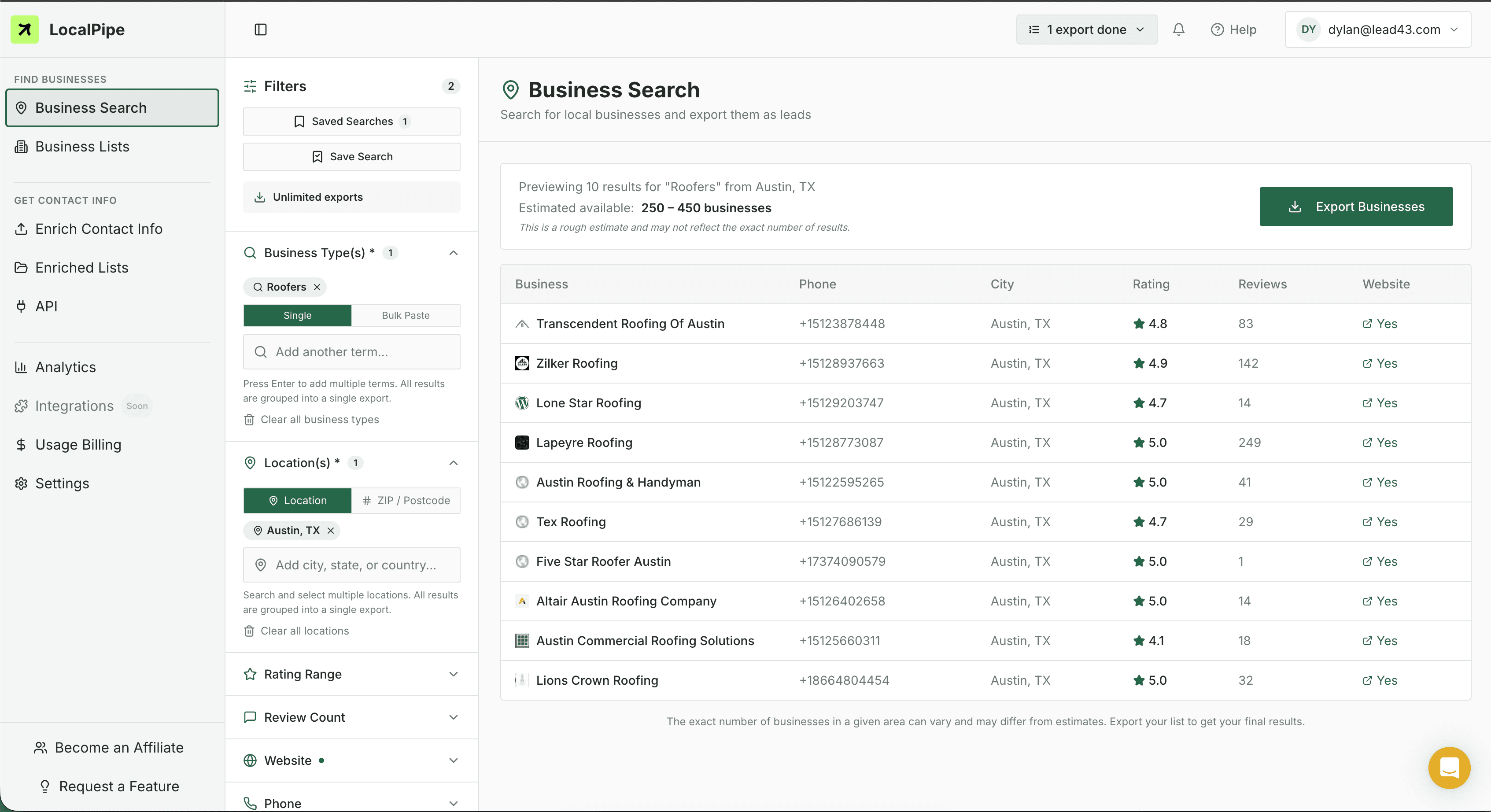Open the sidebar collapse icon next to LocalPipe

point(260,29)
